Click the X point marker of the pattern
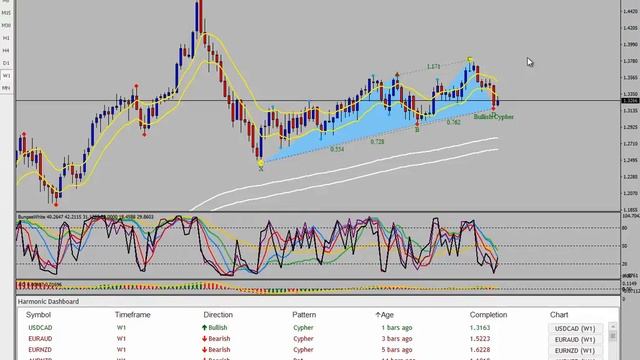 tap(261, 164)
